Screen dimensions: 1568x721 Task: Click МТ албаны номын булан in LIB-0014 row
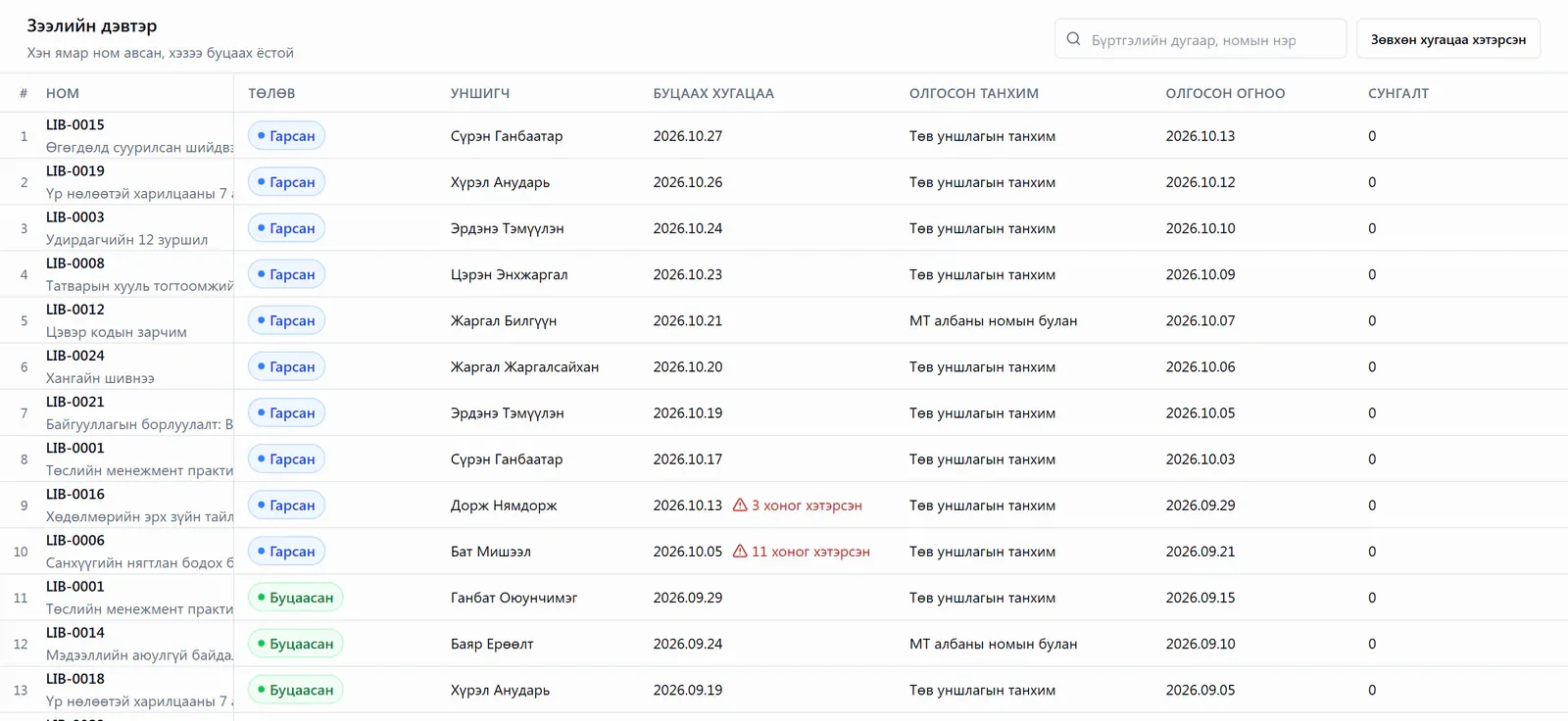pyautogui.click(x=993, y=644)
